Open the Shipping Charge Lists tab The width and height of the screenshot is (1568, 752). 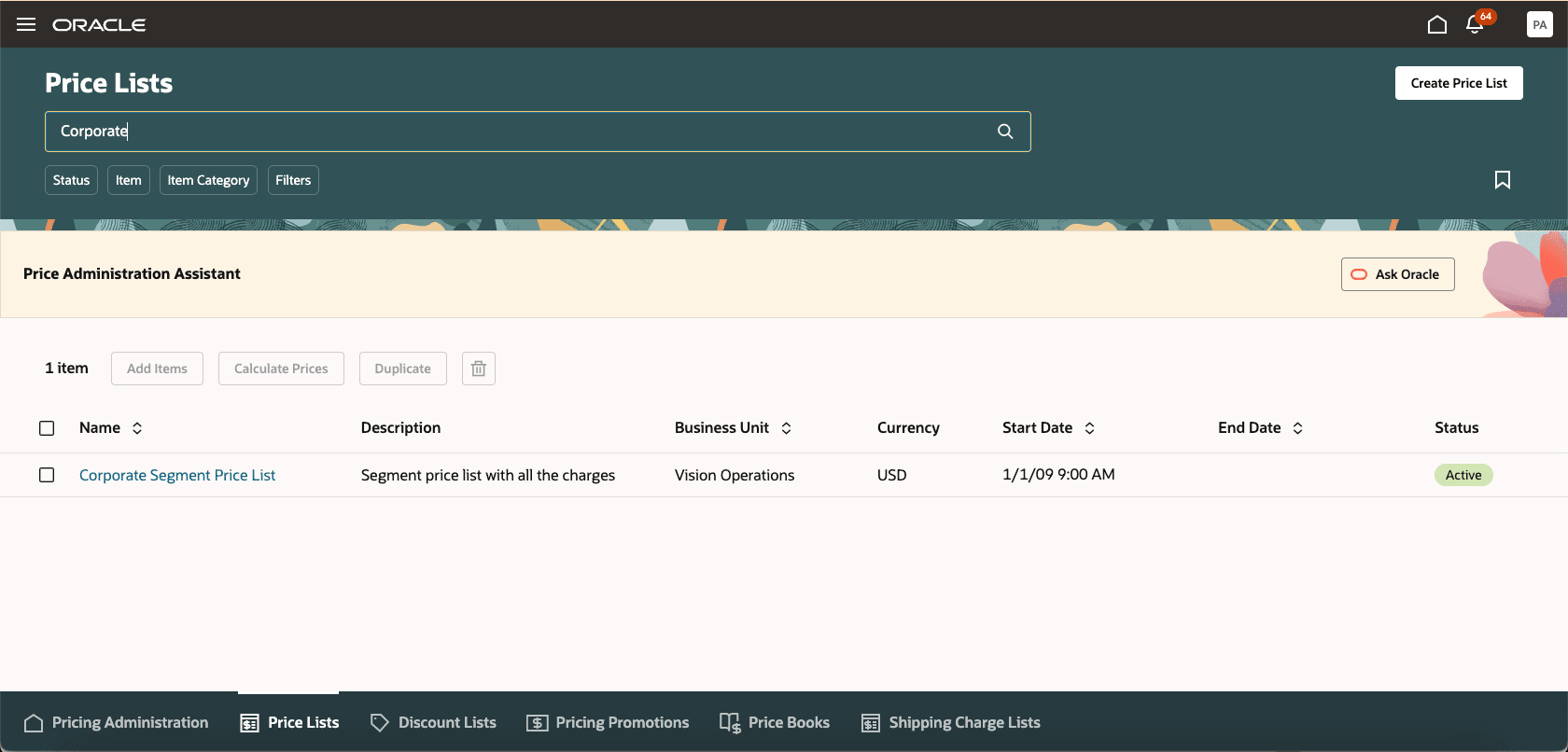coord(950,723)
